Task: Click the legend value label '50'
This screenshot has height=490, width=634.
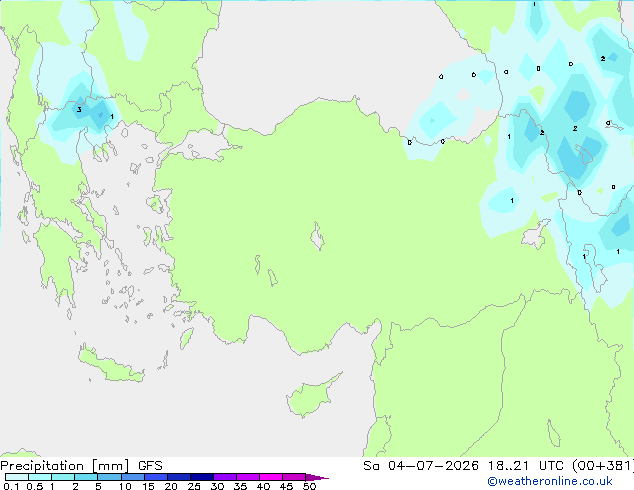Action: [309, 486]
